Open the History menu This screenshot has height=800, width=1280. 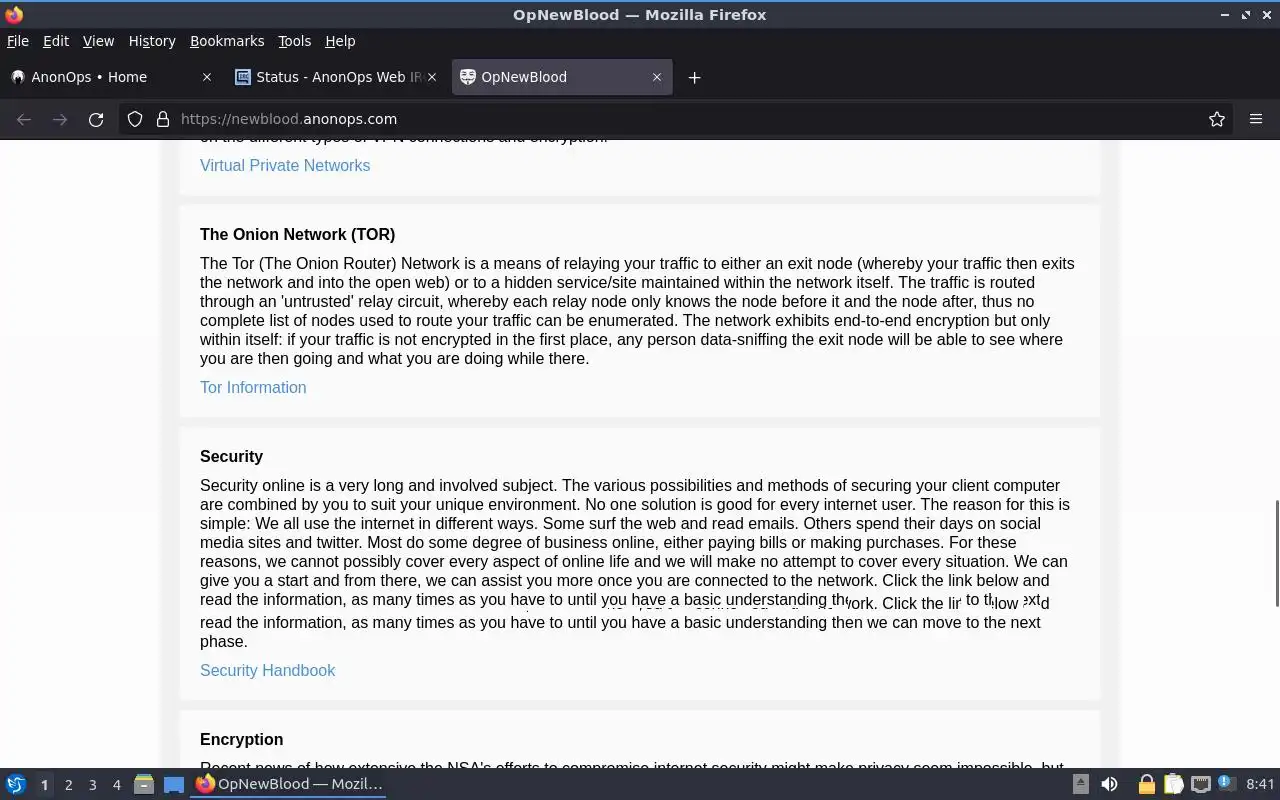(152, 41)
